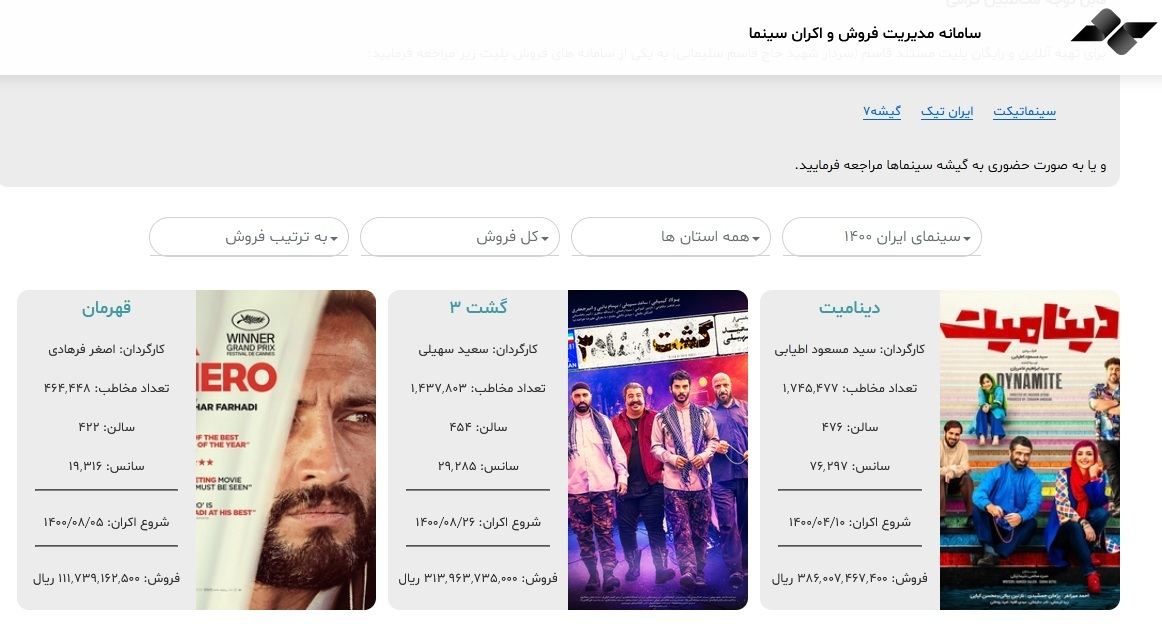The image size is (1162, 624).
Task: Expand the سینمای ایران ۱۴۰۰ dropdown
Action: [882, 236]
